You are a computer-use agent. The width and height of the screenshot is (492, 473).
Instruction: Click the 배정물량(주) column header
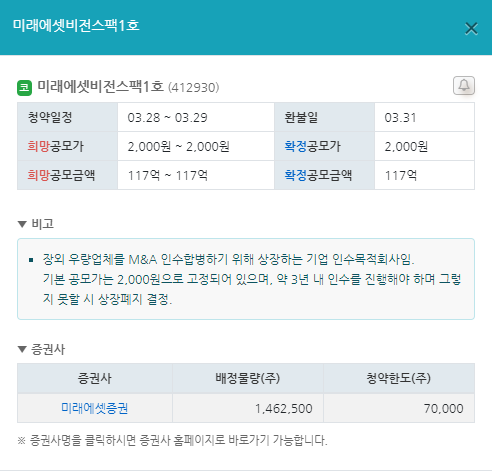pyautogui.click(x=248, y=378)
